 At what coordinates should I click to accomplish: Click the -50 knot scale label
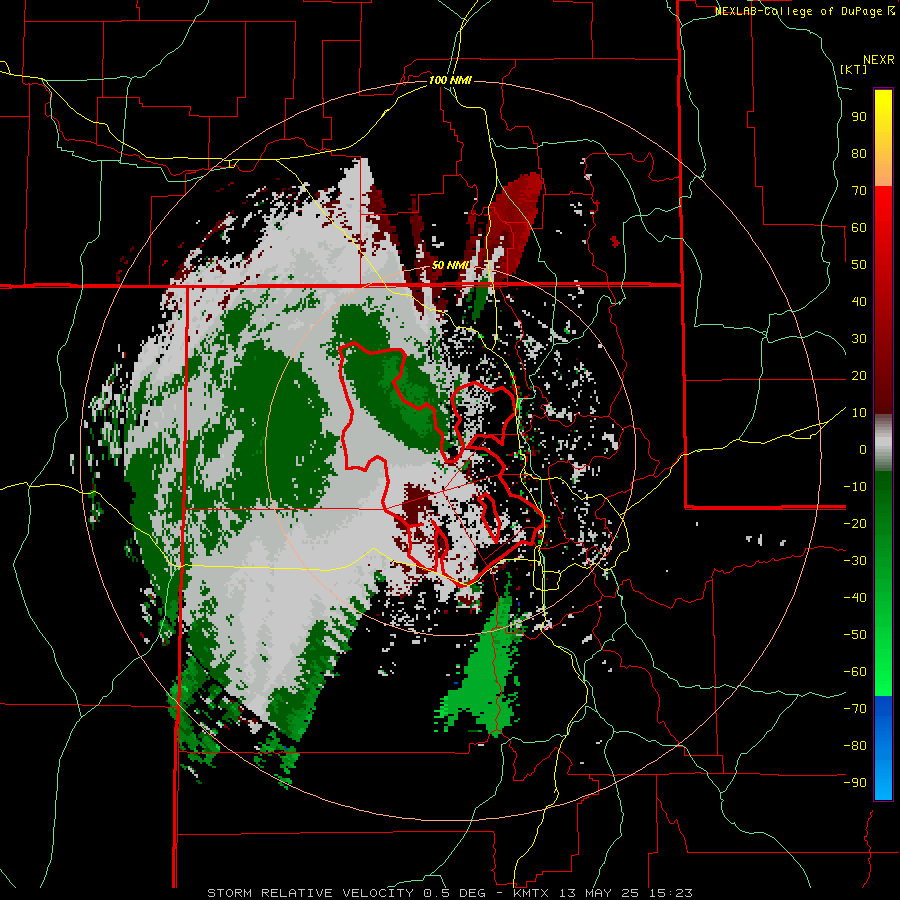[x=856, y=635]
